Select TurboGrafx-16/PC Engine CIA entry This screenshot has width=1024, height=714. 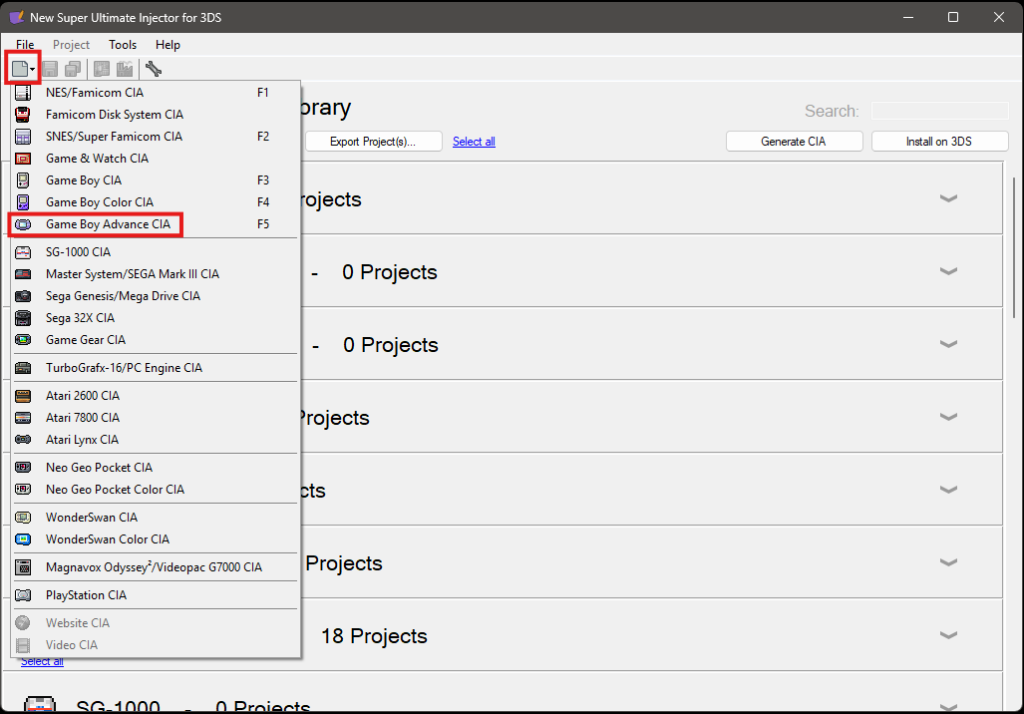coord(155,368)
